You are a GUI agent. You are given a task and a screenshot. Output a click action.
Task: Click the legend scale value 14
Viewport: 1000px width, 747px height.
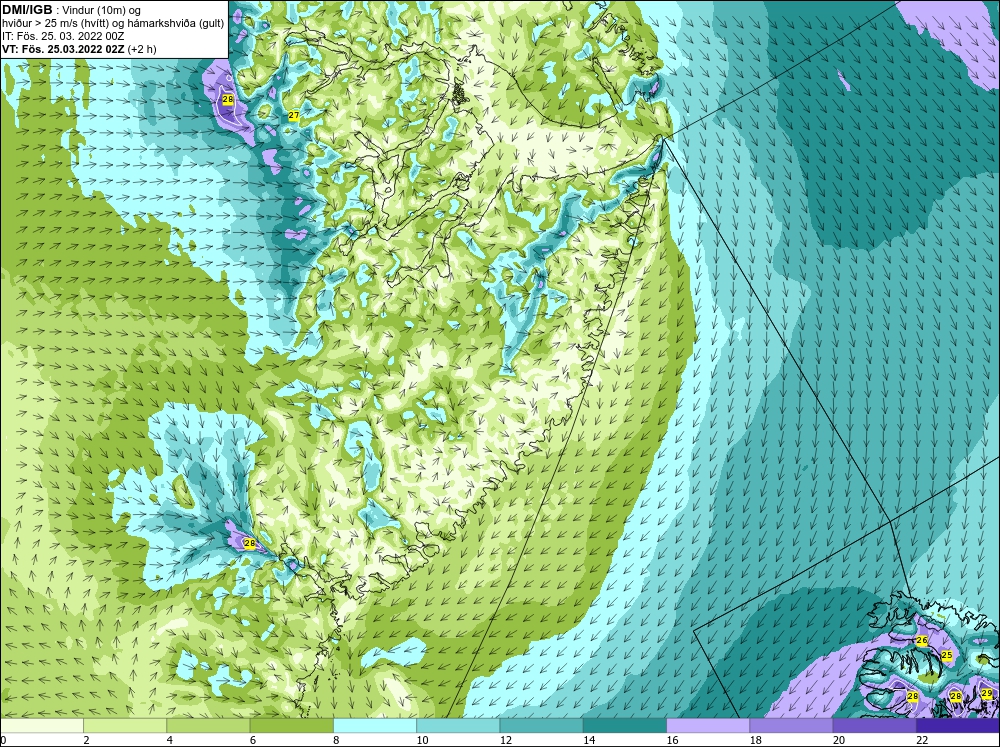tap(589, 740)
